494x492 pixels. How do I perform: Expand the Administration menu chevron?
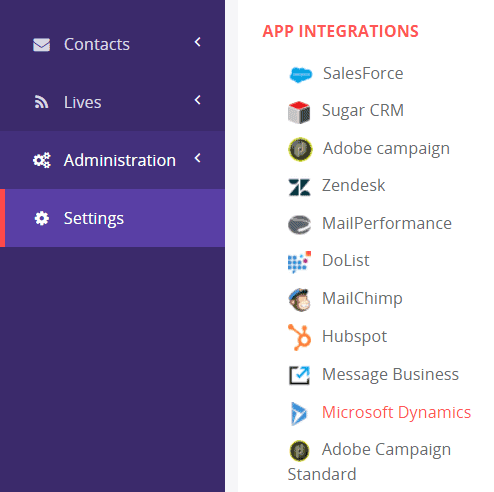198,158
